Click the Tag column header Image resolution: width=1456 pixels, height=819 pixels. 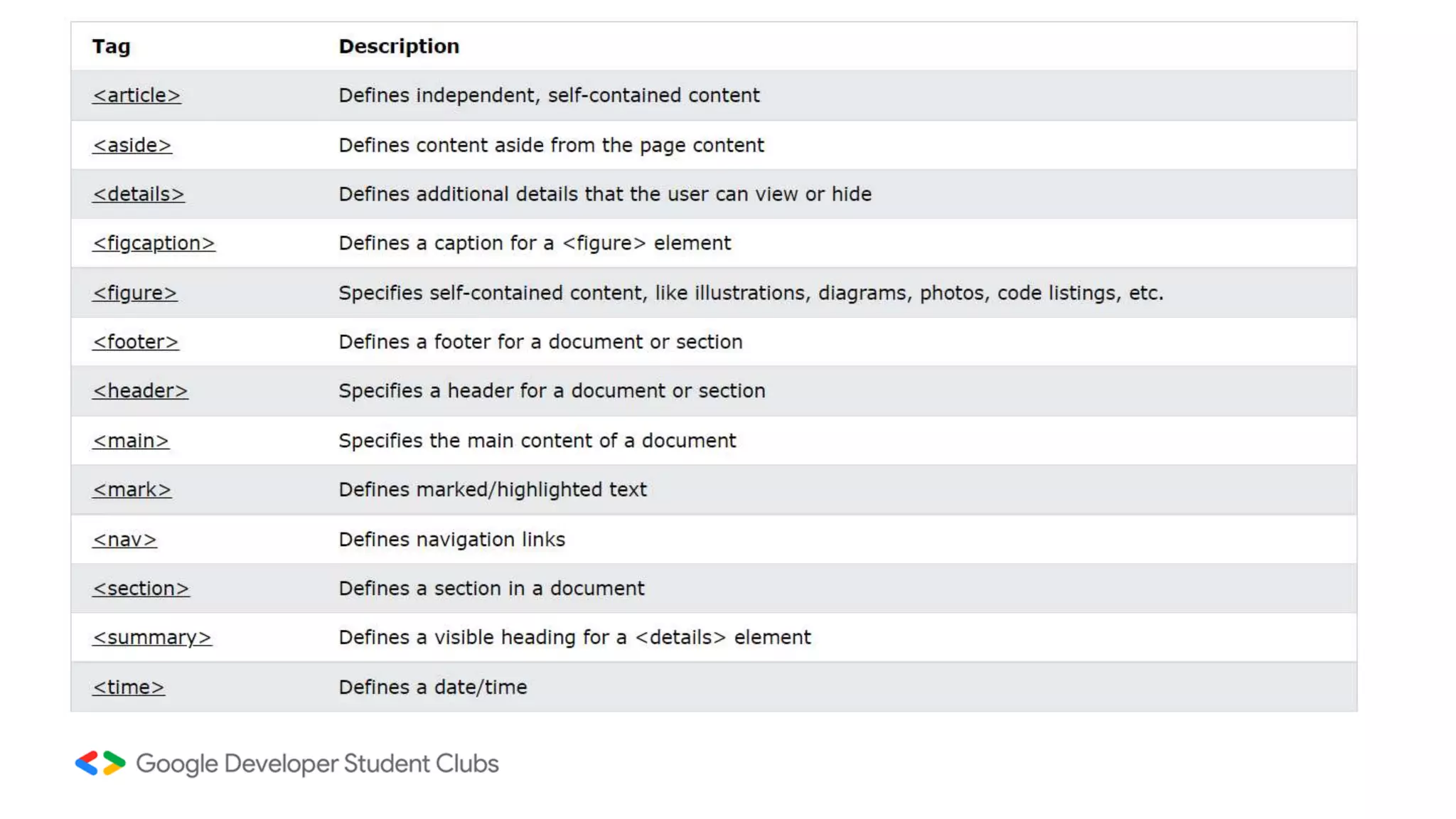pyautogui.click(x=111, y=46)
